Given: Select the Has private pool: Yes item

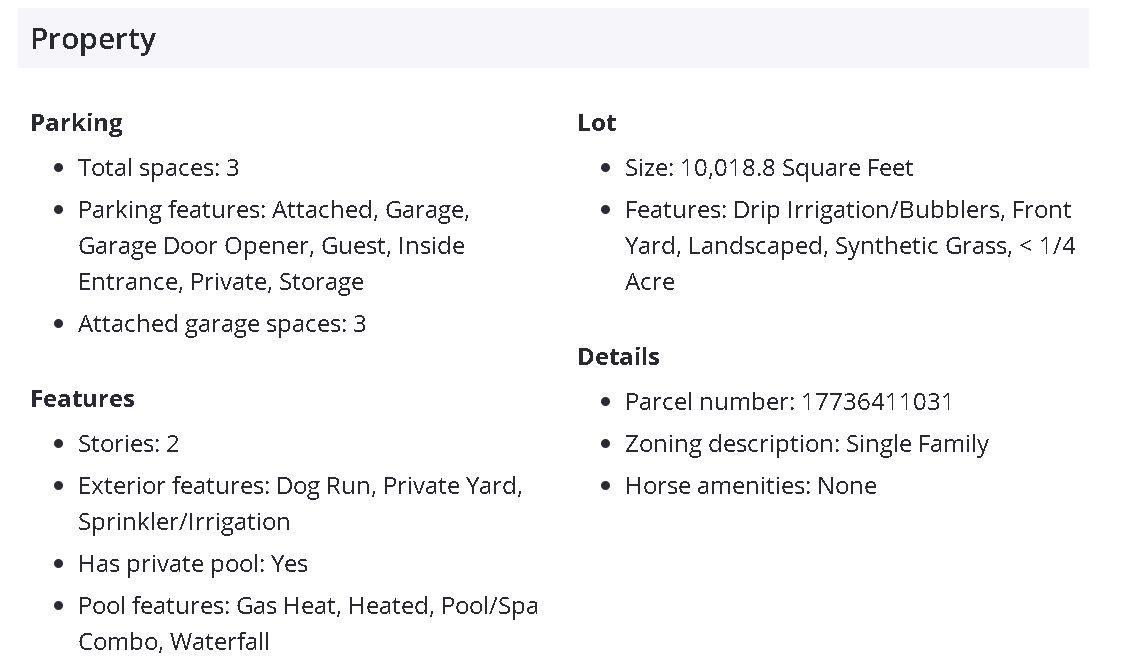Looking at the screenshot, I should (x=192, y=564).
